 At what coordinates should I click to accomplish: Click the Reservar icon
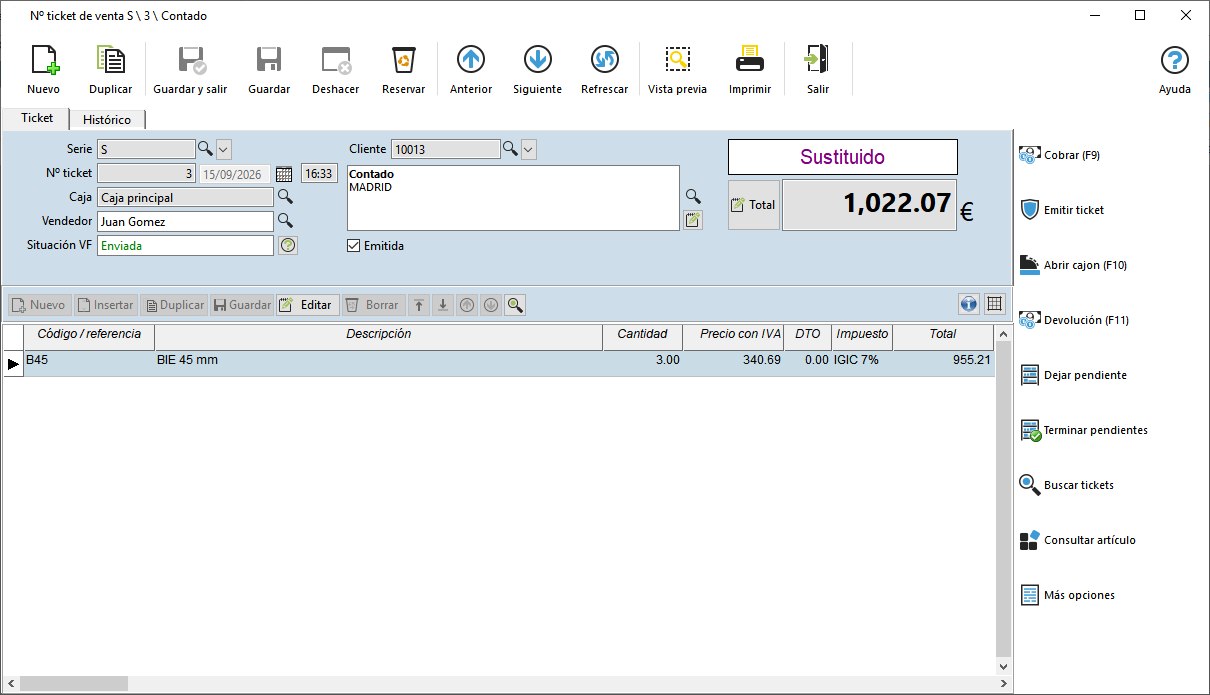click(403, 69)
